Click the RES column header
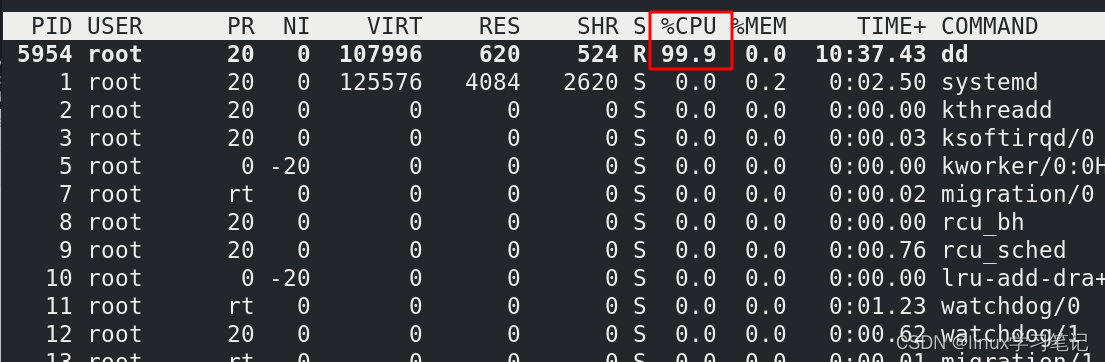 [500, 27]
